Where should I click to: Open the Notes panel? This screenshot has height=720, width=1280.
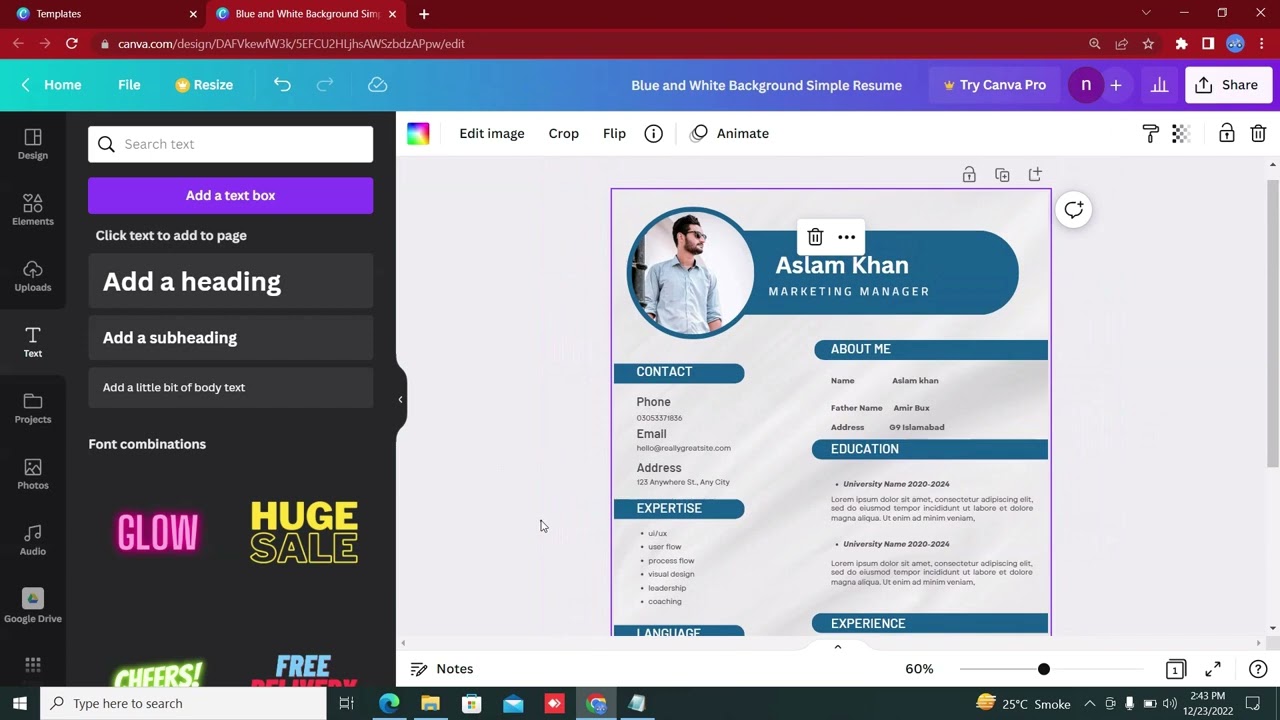442,669
